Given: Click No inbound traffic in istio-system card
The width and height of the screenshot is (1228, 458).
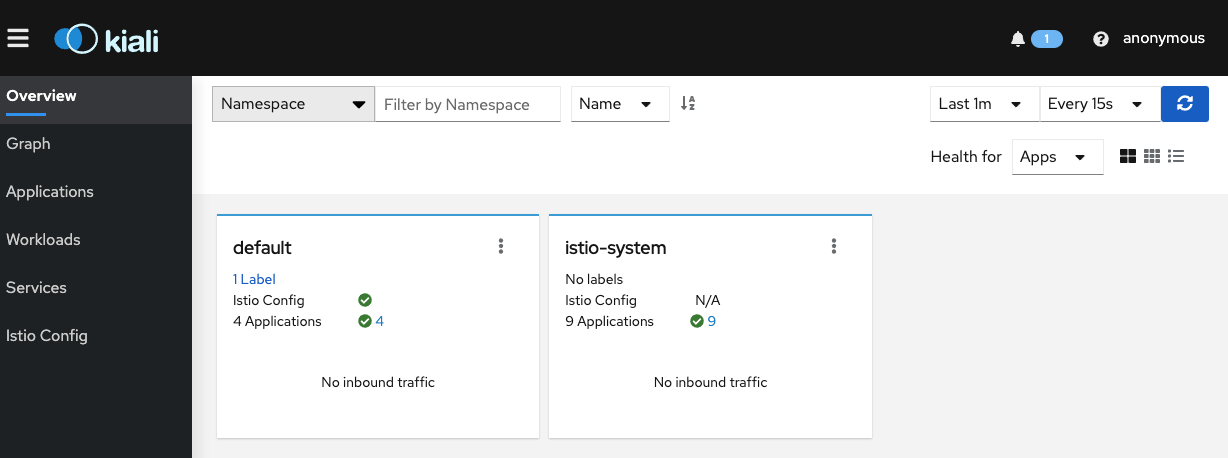Looking at the screenshot, I should (710, 382).
